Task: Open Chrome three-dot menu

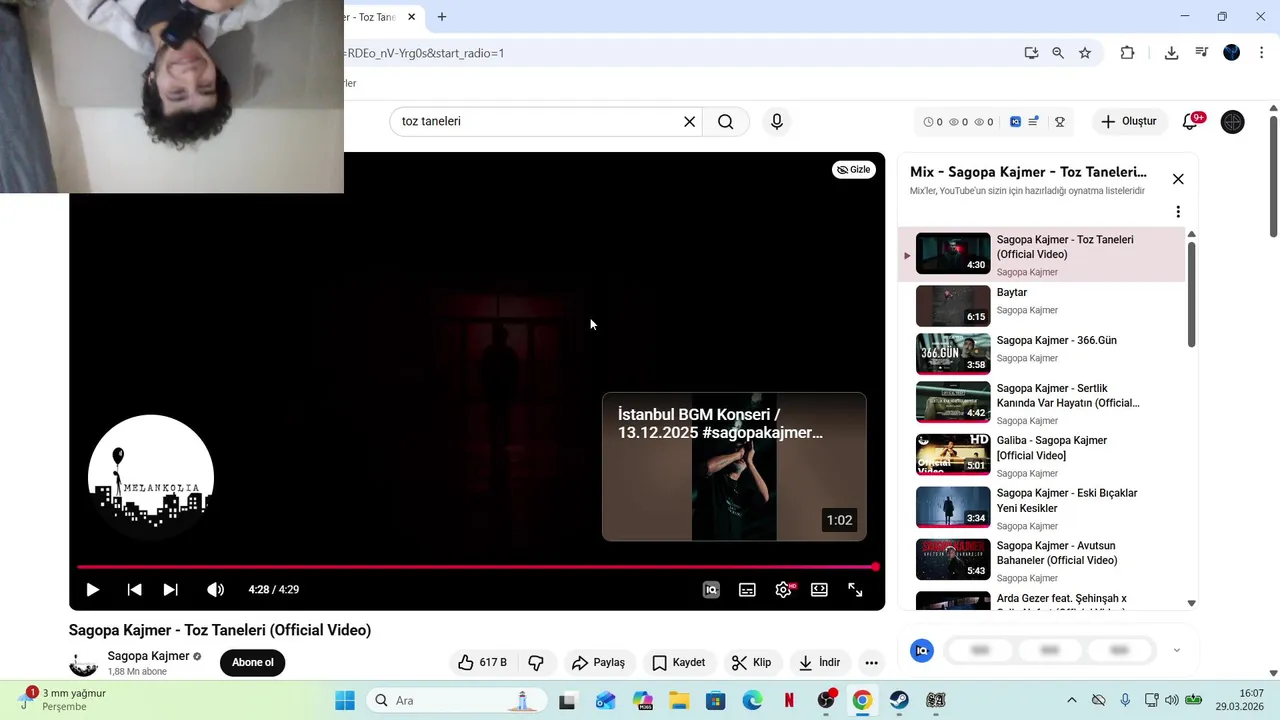Action: click(x=1260, y=53)
